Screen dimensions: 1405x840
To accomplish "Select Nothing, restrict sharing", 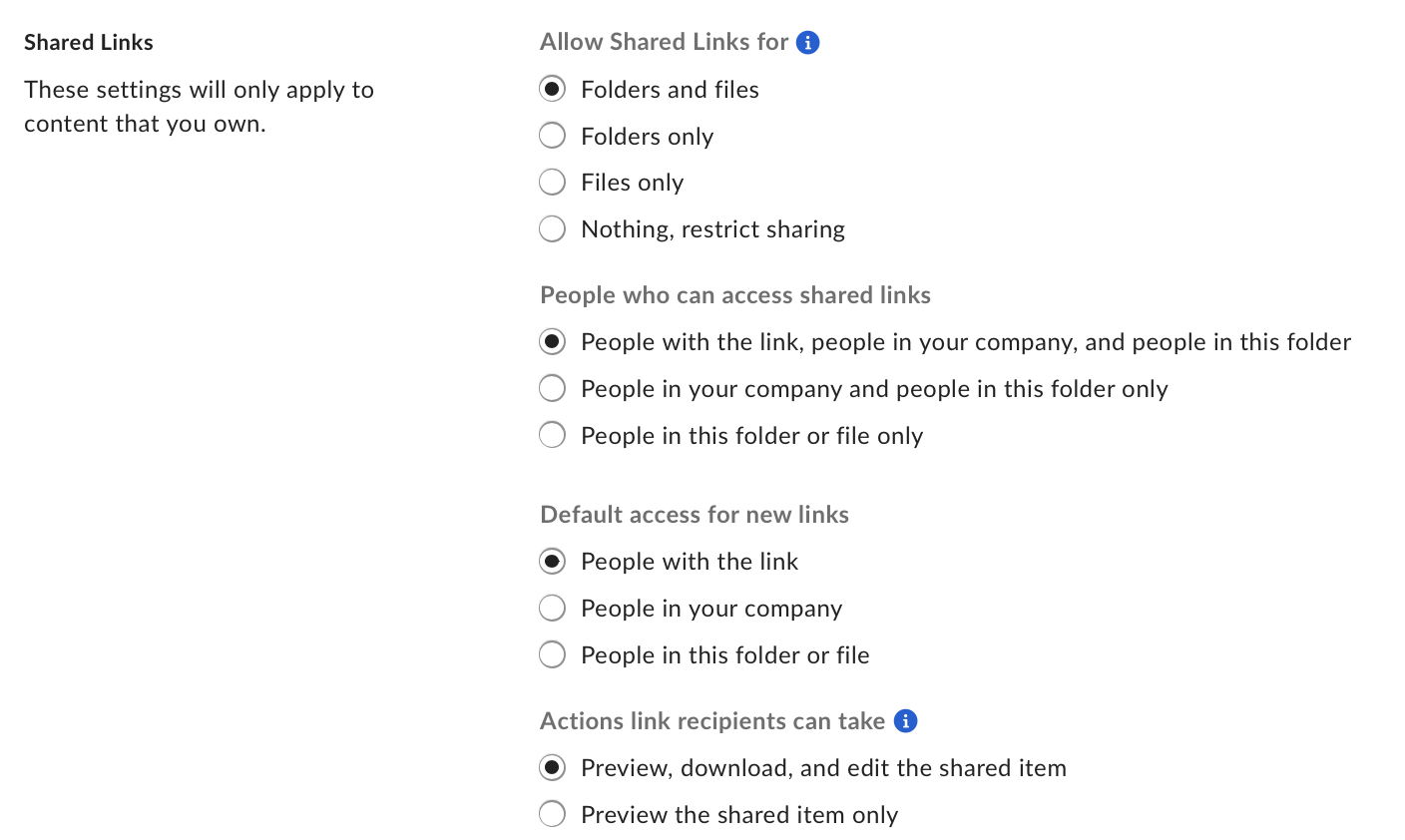I will click(552, 228).
